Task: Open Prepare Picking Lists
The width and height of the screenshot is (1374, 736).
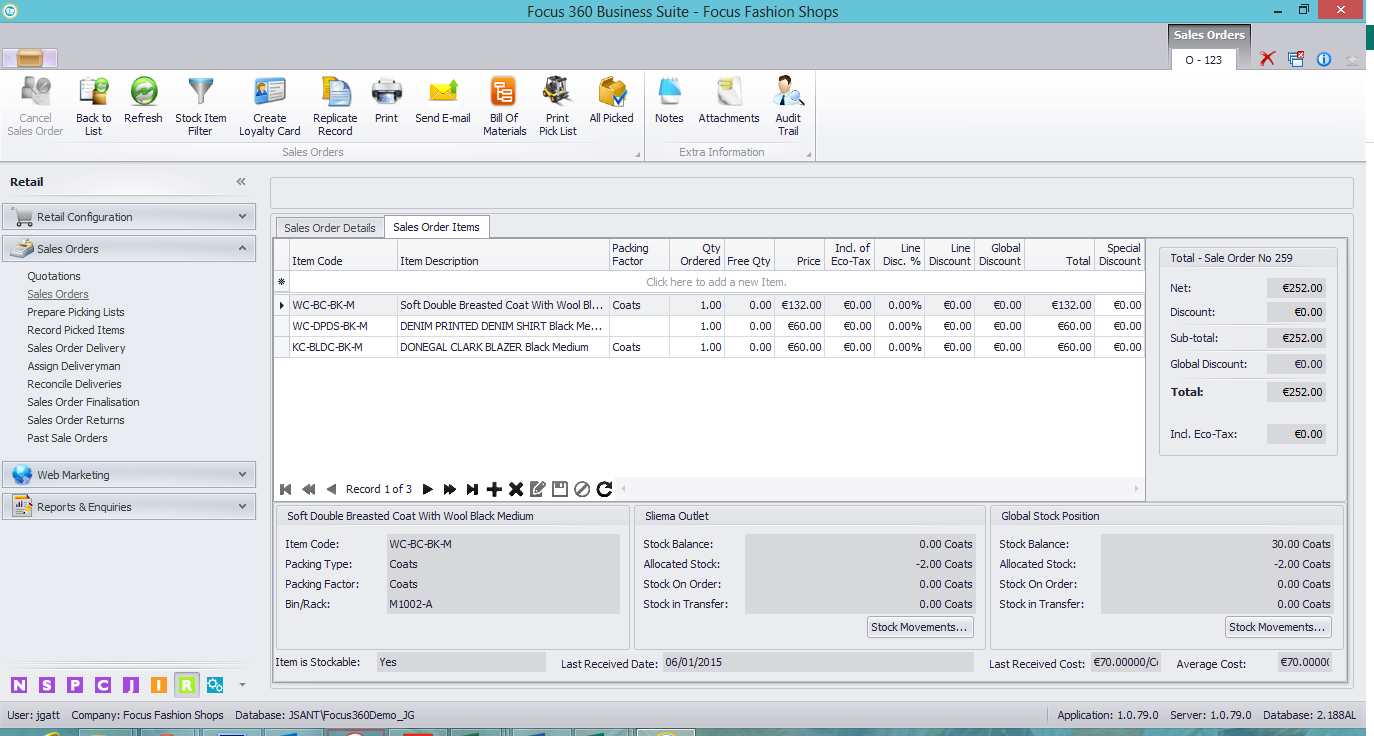Action: 76,312
